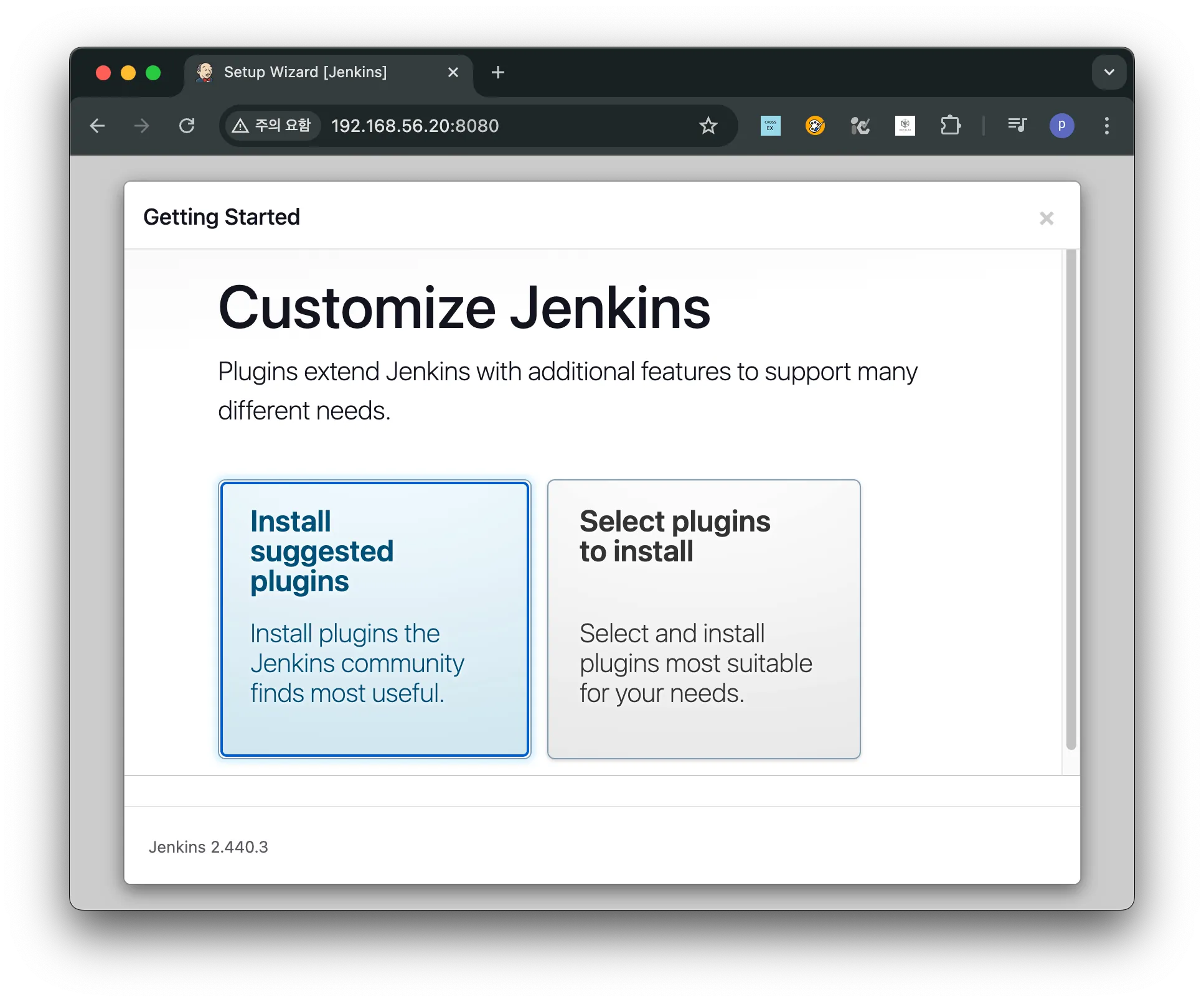Viewport: 1204px width, 1002px height.
Task: Click the Getting Started dialog scrollbar
Action: [1071, 498]
